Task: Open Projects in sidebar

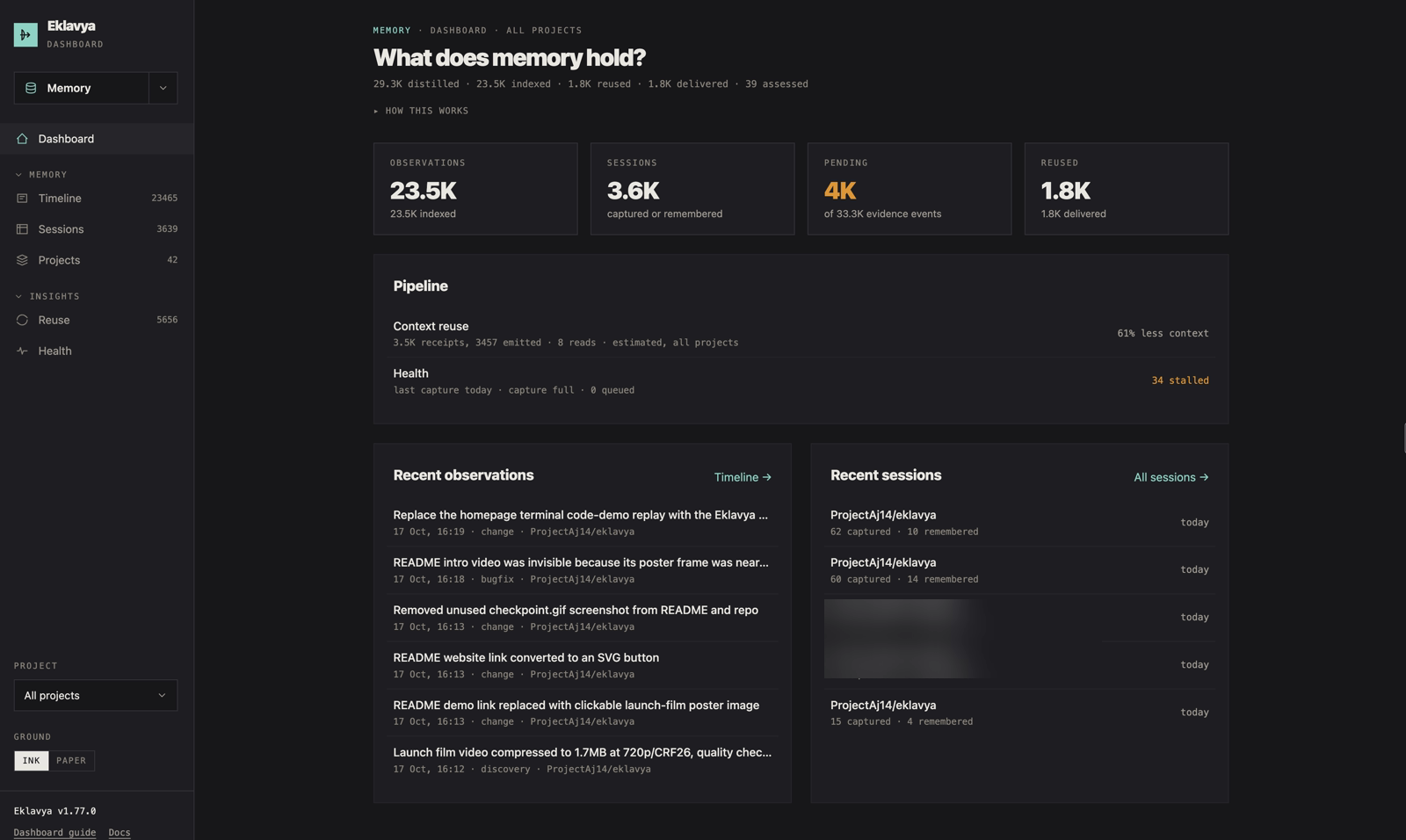Action: pos(97,260)
